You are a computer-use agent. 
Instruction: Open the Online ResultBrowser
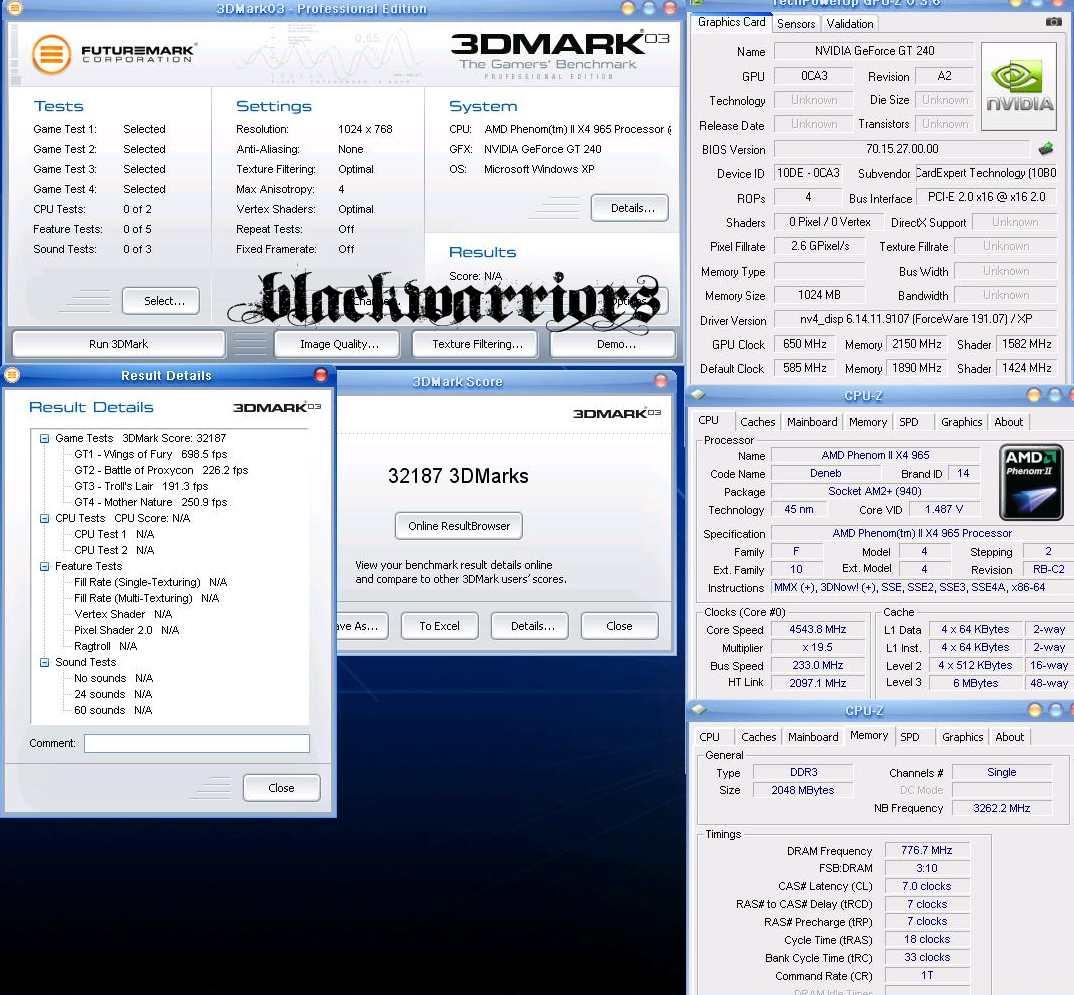[458, 526]
